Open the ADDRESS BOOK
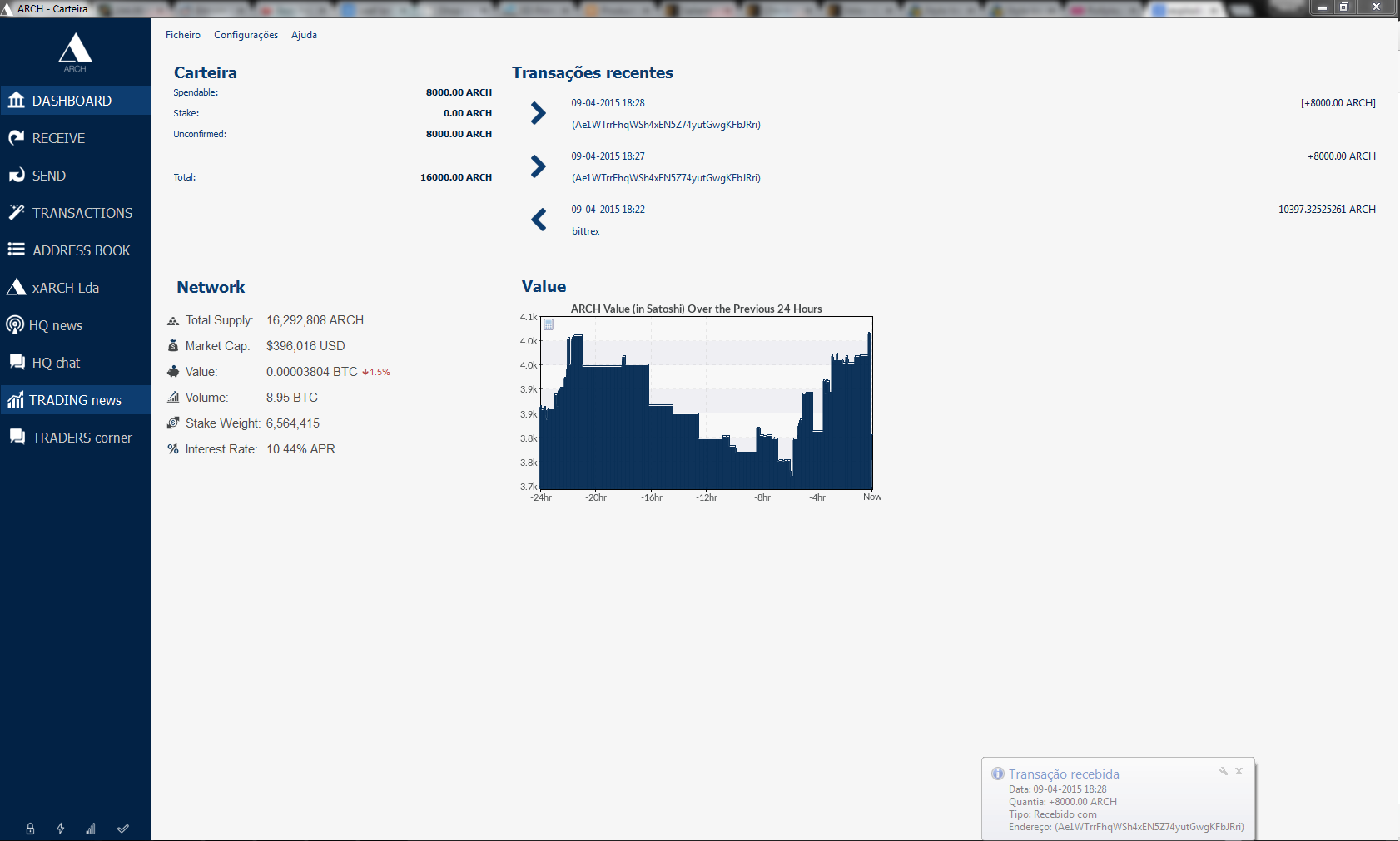1400x841 pixels. [x=75, y=250]
